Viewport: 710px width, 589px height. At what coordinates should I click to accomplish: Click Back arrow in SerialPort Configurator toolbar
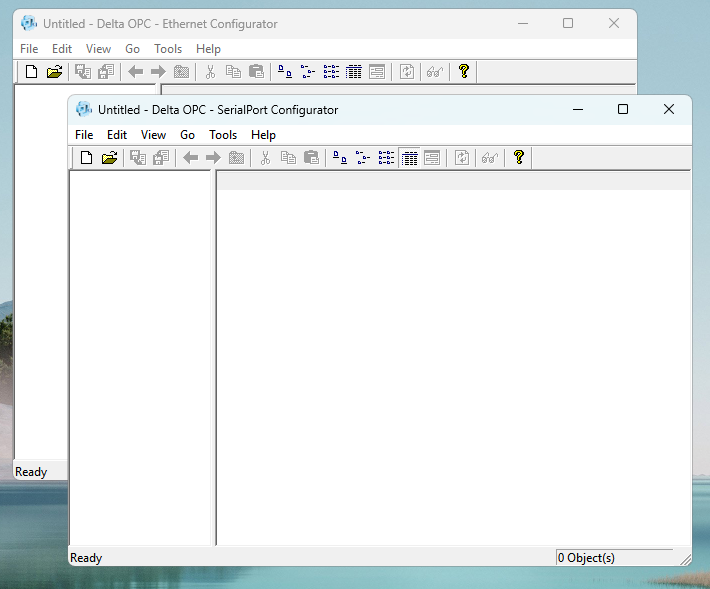tap(190, 158)
